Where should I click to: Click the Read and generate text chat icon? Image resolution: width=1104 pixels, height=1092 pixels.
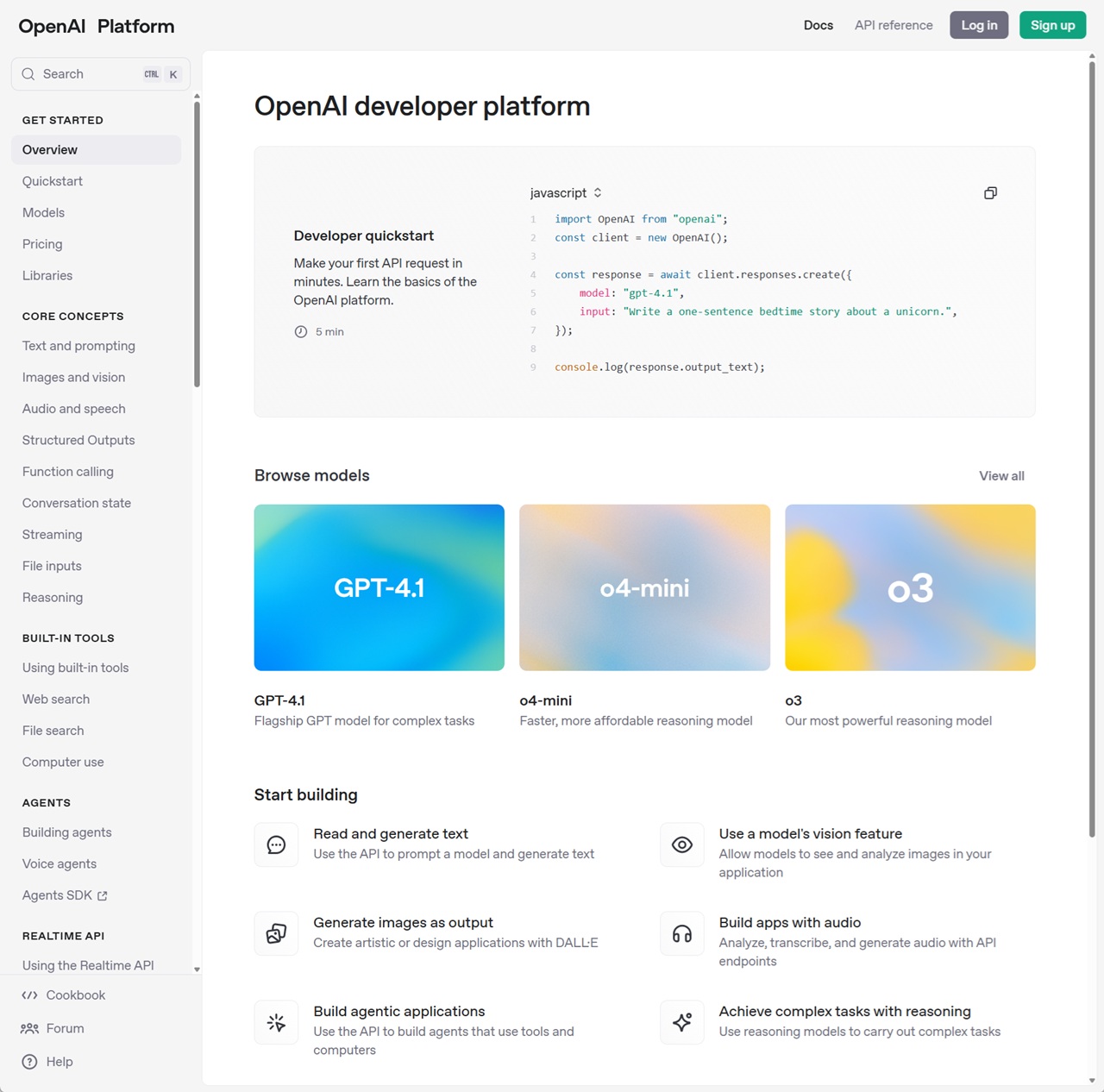click(x=276, y=845)
